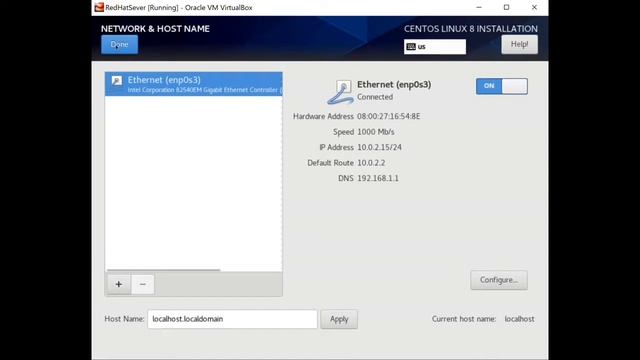Click the horizontal scrollbar of the device list
The image size is (640, 360).
click(163, 270)
